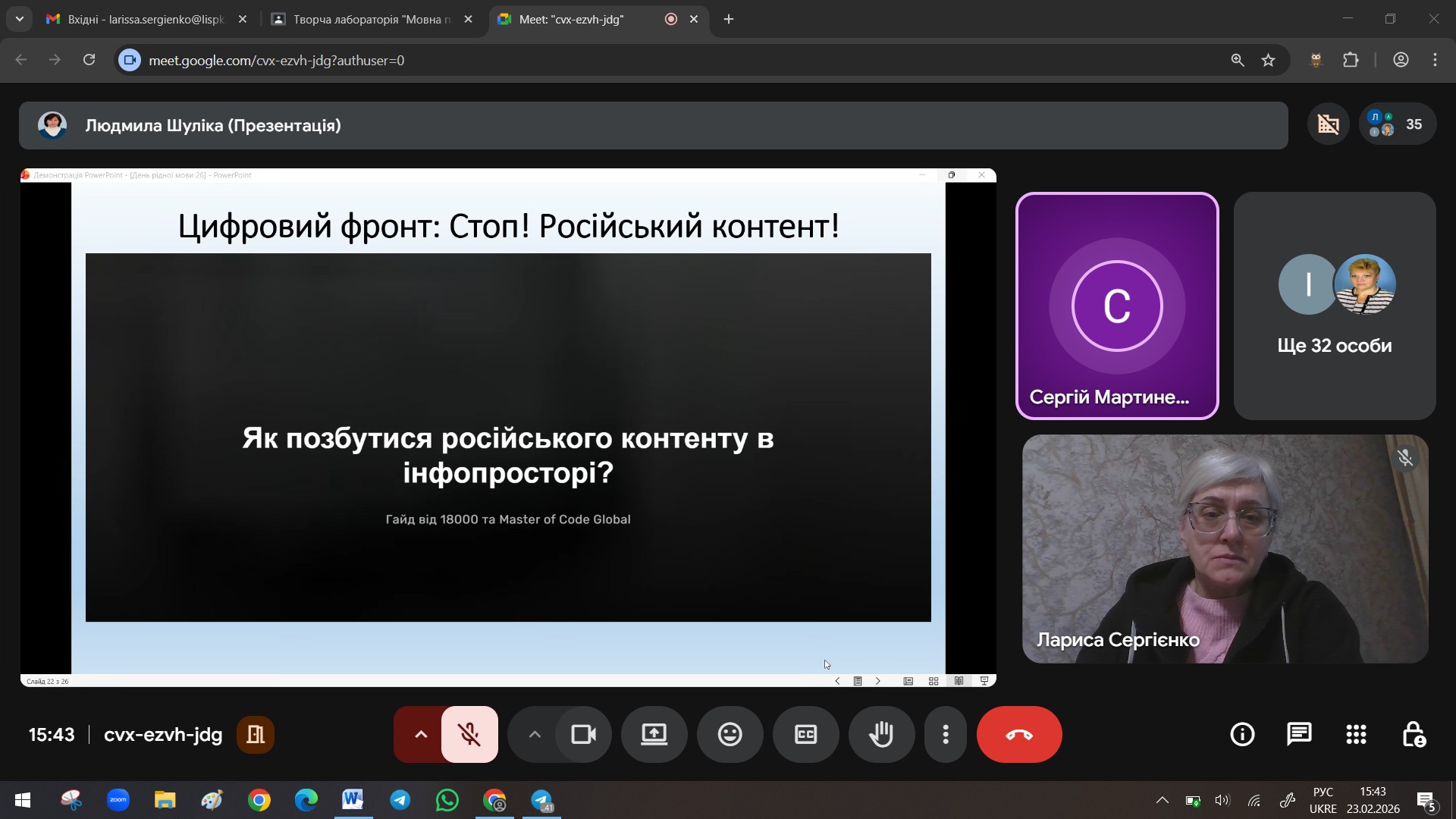Open the Ще 32 особи tile
The width and height of the screenshot is (1456, 819).
coord(1334,306)
